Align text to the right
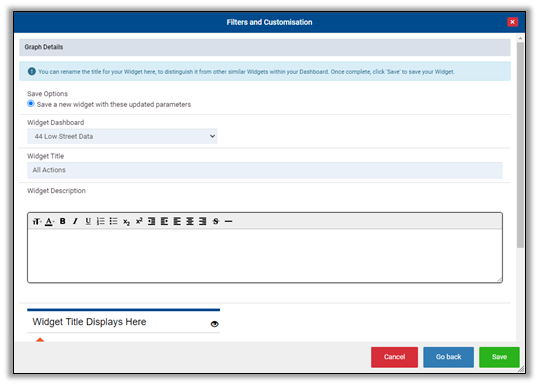Viewport: 538px width, 384px height. (202, 221)
